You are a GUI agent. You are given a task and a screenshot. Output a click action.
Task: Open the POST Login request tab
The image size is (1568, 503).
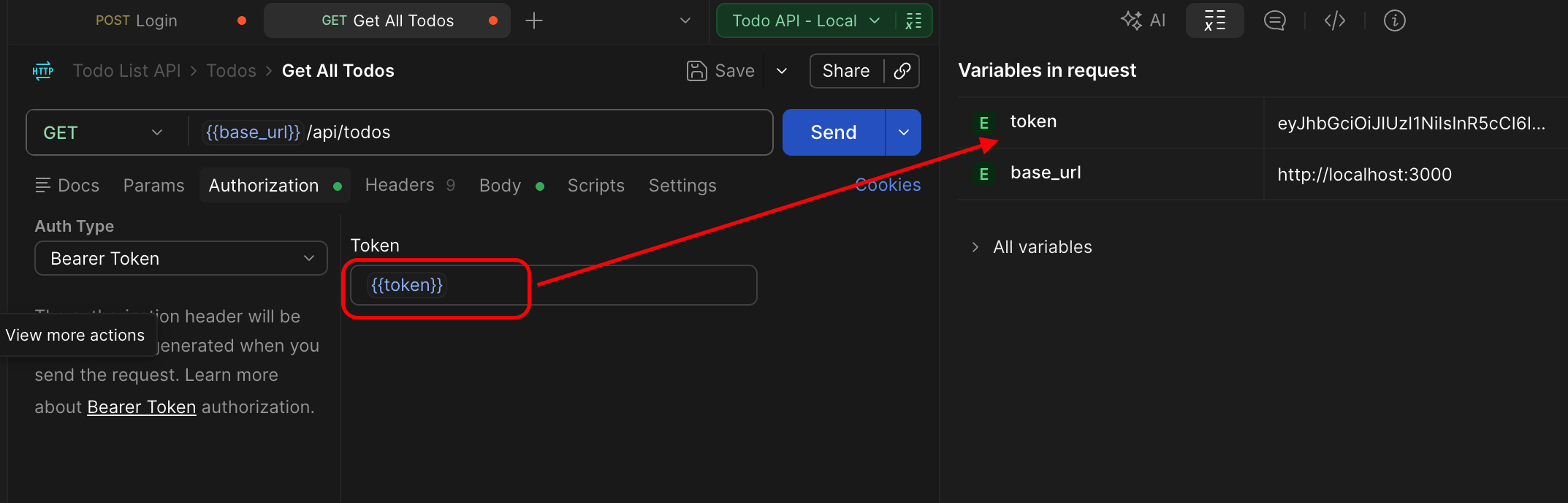coord(137,20)
